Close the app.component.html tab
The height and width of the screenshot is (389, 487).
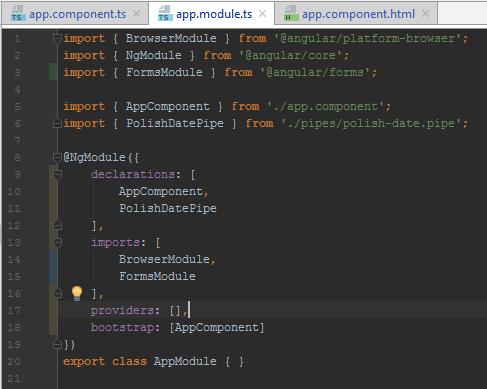click(425, 14)
